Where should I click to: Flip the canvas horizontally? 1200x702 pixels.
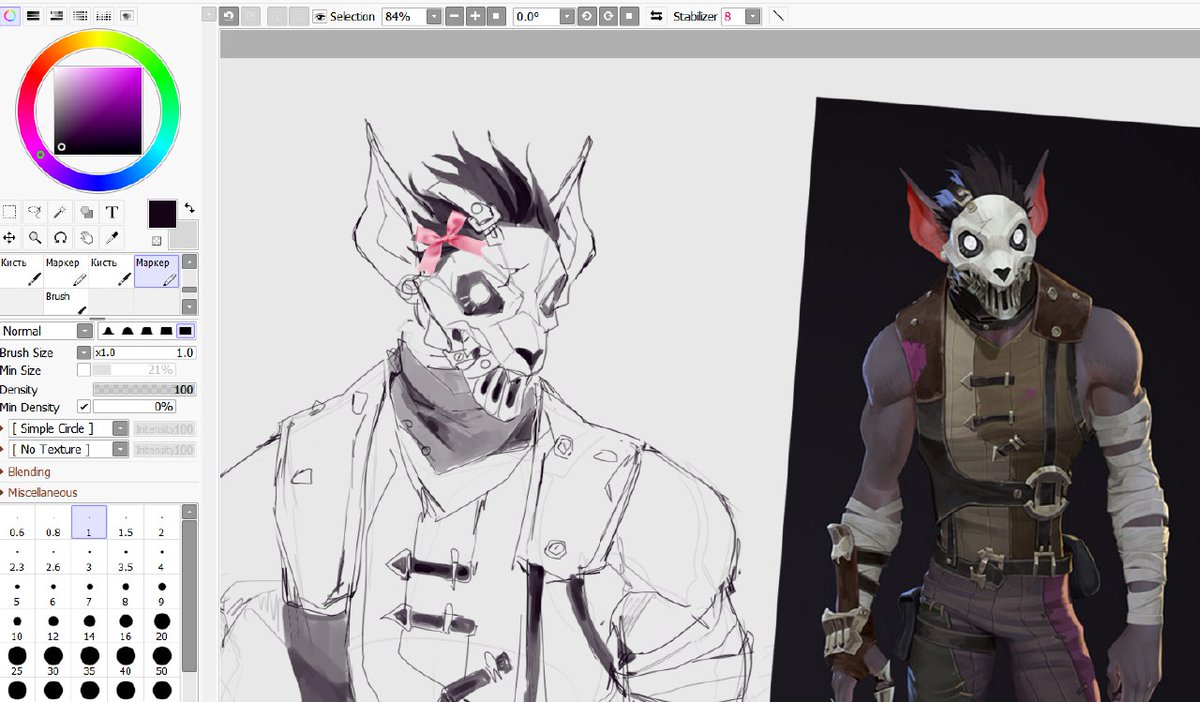point(657,16)
